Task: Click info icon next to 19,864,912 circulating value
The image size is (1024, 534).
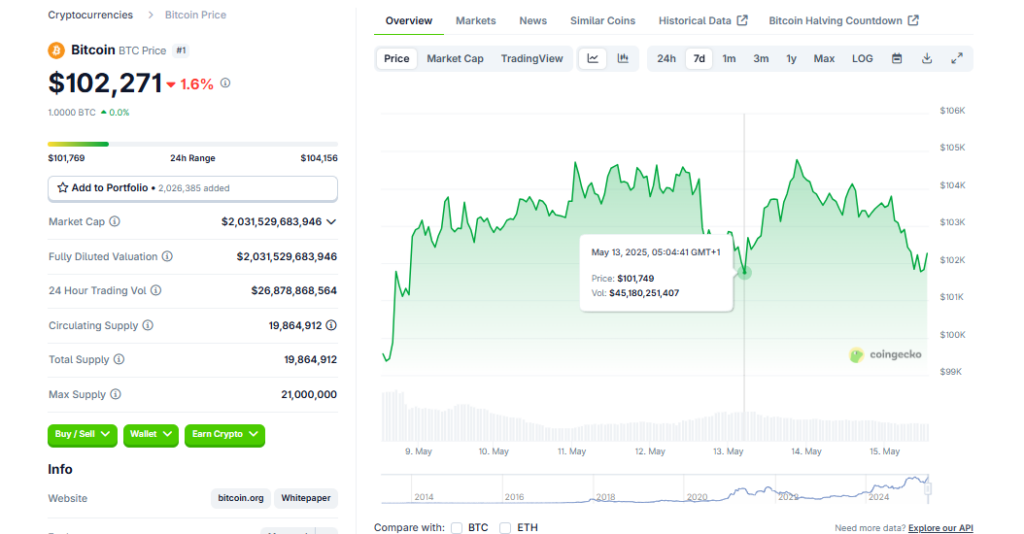Action: tap(331, 325)
